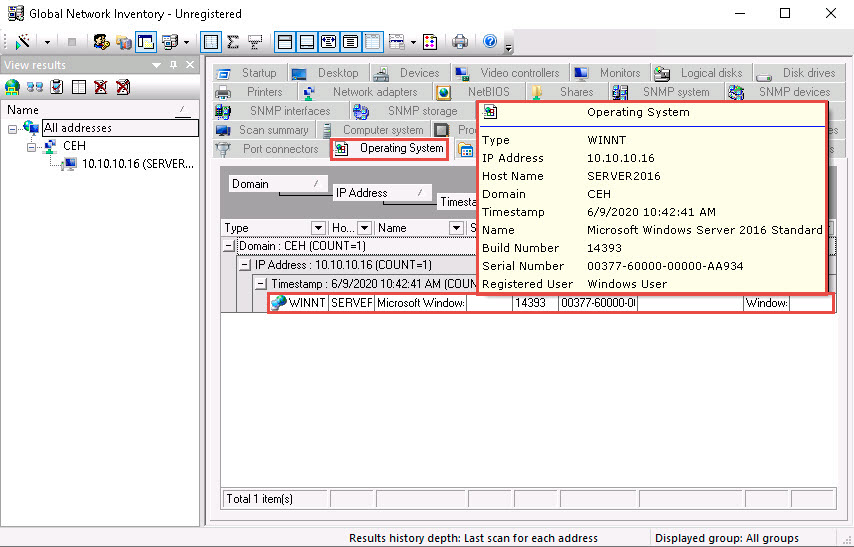The width and height of the screenshot is (854, 547).
Task: Click the Displayed group: All groups status
Action: [727, 538]
